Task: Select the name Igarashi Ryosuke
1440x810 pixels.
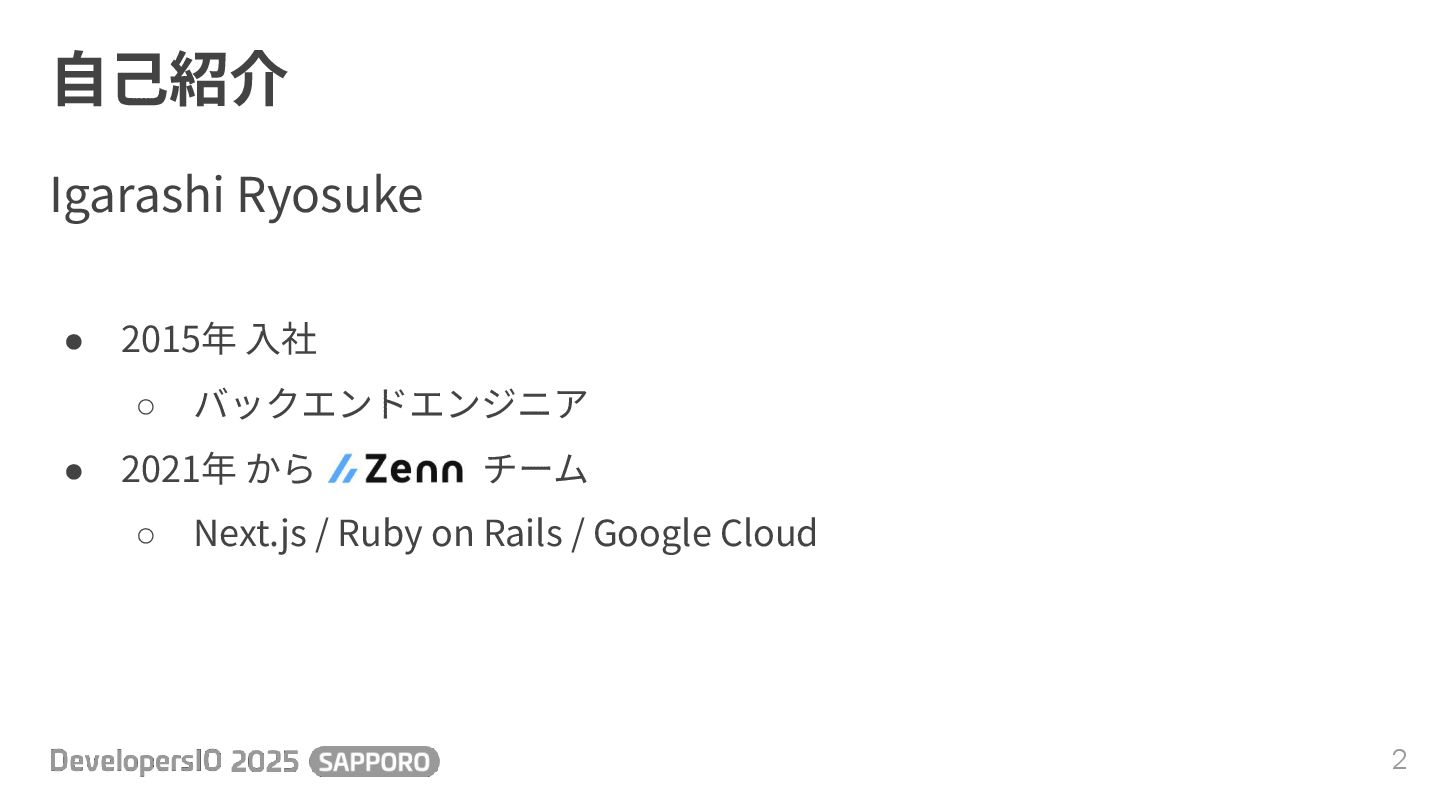Action: [236, 195]
